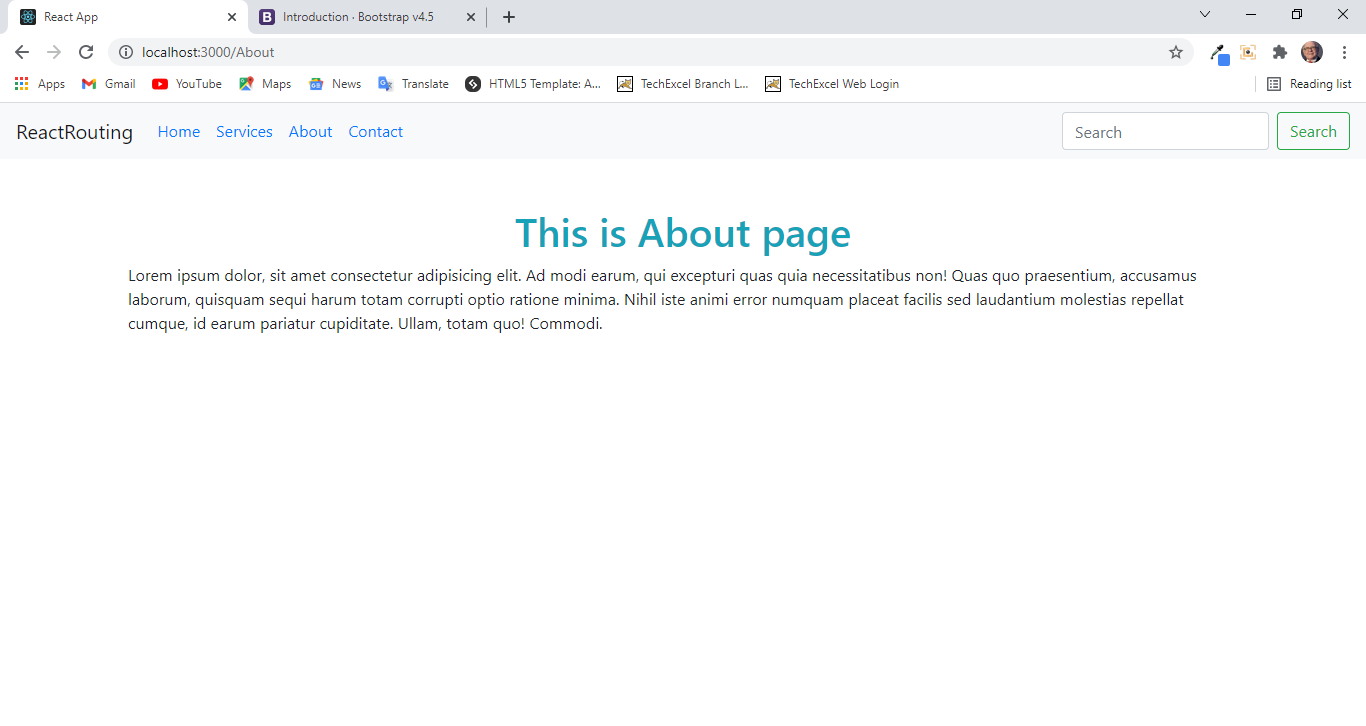The width and height of the screenshot is (1366, 726).
Task: Open Gmail from the bookmarks bar
Action: 107,84
